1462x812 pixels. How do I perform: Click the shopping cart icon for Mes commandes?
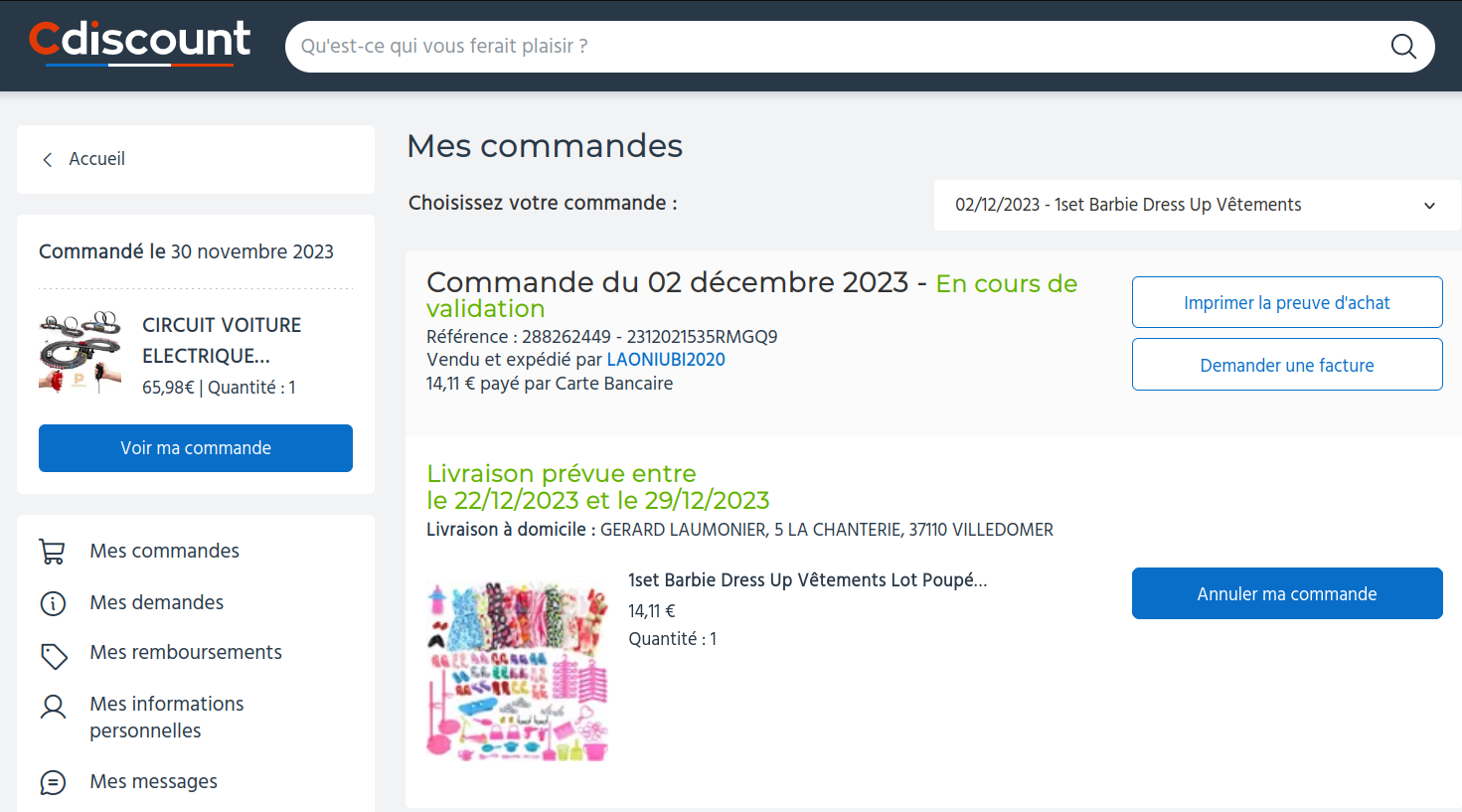(x=53, y=552)
